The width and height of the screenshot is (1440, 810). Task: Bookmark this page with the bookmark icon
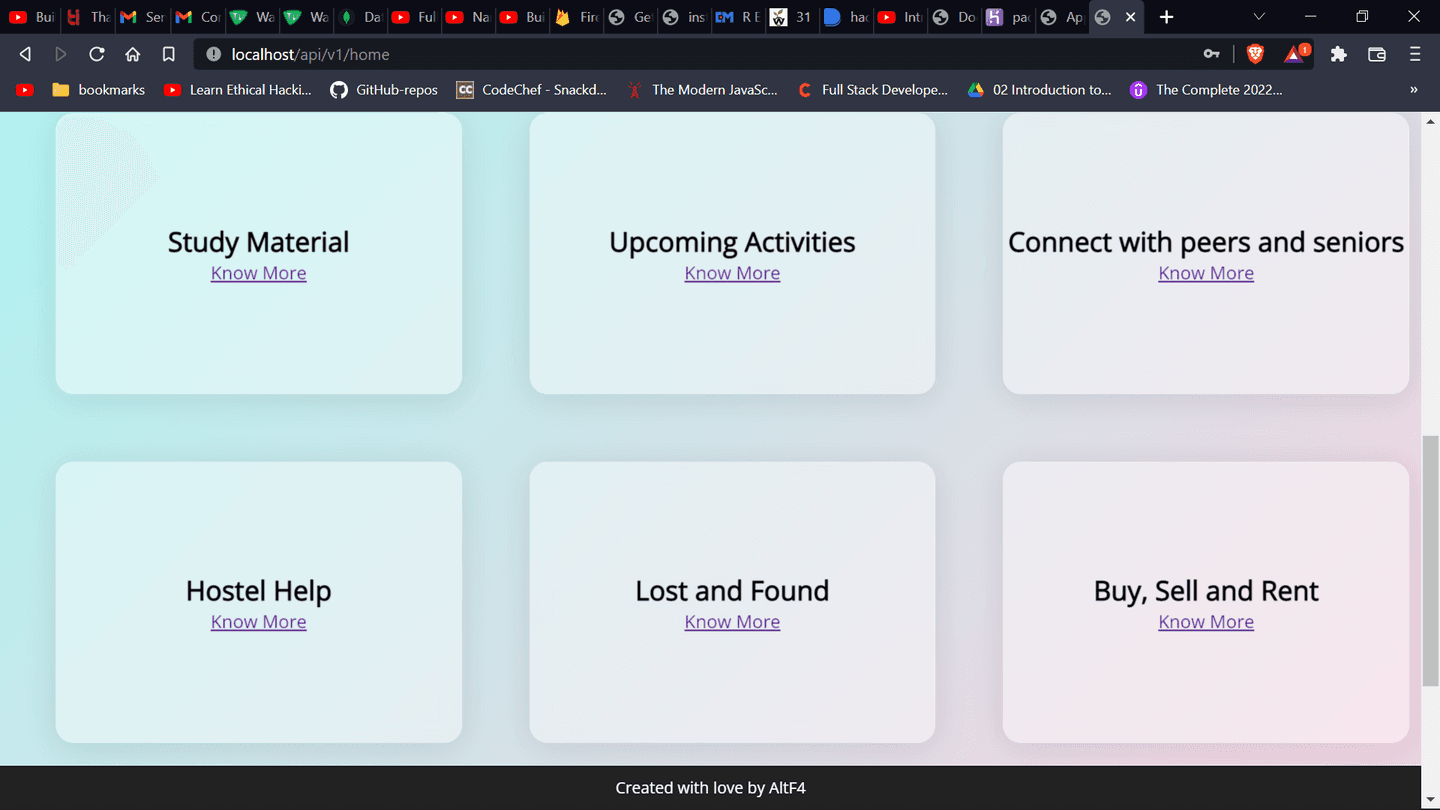pos(169,54)
